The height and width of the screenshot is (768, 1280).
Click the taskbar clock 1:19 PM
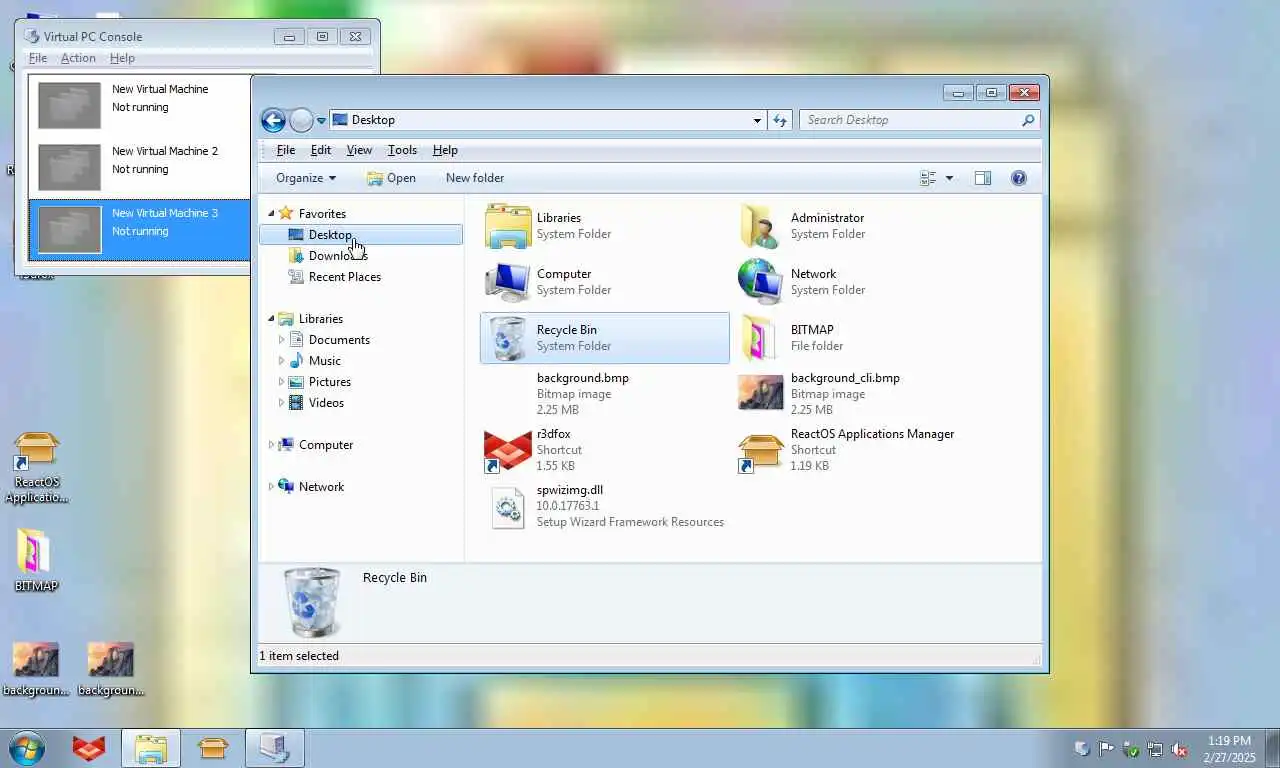click(x=1229, y=741)
